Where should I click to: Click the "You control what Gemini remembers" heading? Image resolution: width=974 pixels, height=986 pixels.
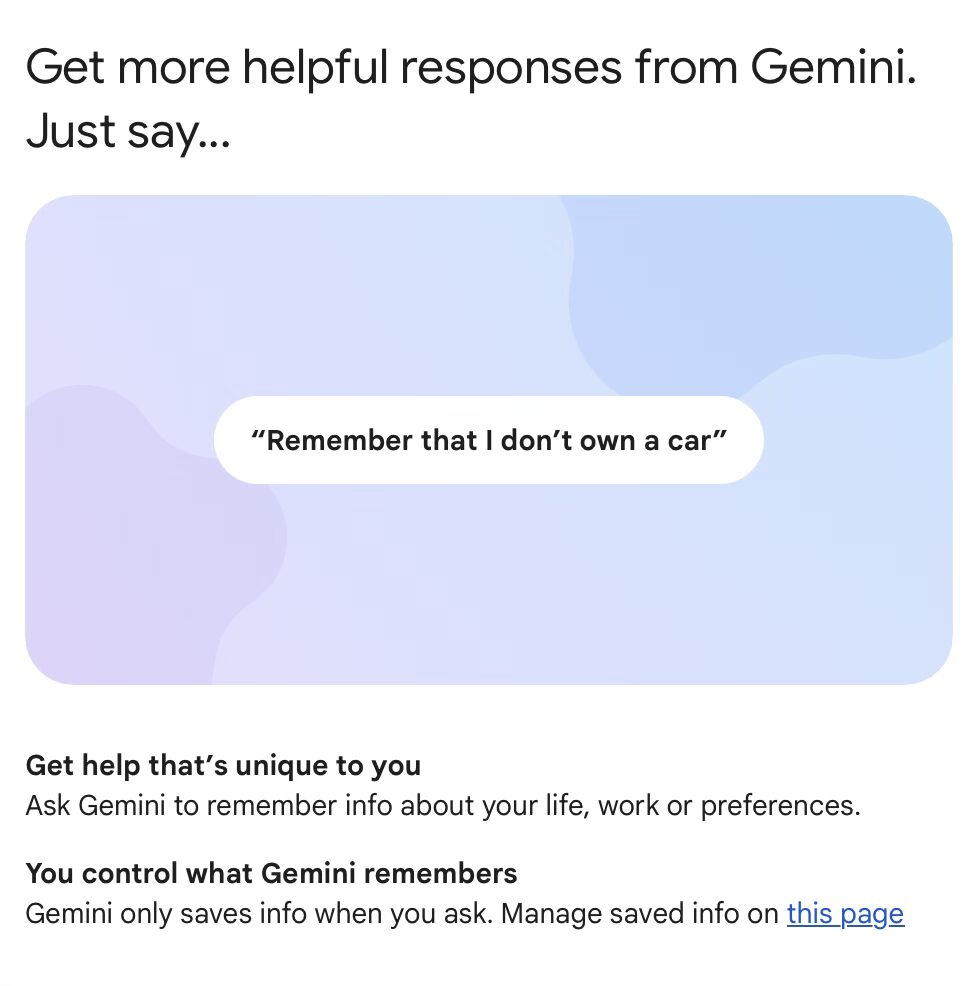(272, 873)
